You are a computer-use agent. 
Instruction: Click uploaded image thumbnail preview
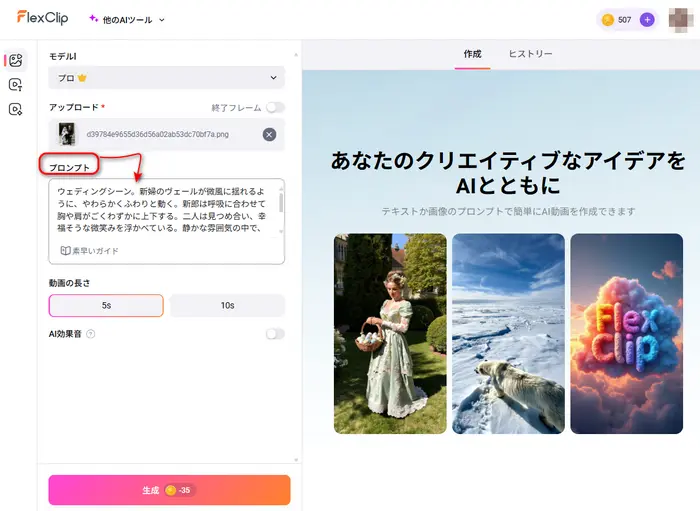click(x=67, y=134)
